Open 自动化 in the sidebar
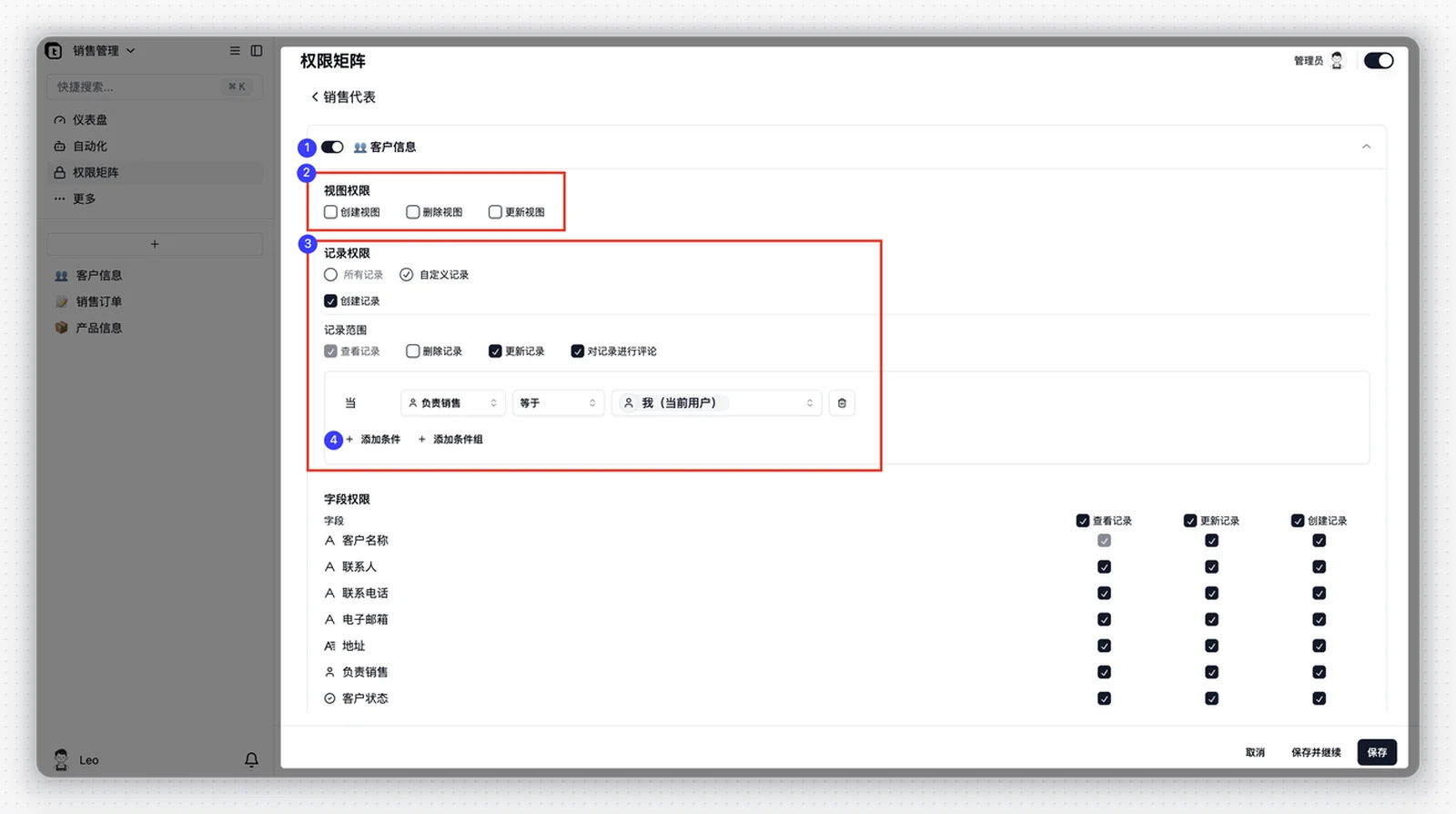This screenshot has height=814, width=1456. [x=155, y=147]
